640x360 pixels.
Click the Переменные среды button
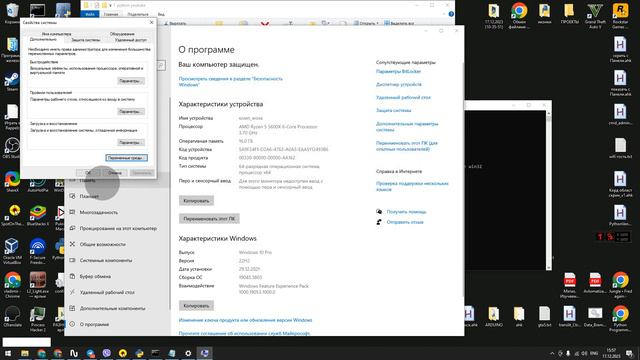click(x=127, y=158)
